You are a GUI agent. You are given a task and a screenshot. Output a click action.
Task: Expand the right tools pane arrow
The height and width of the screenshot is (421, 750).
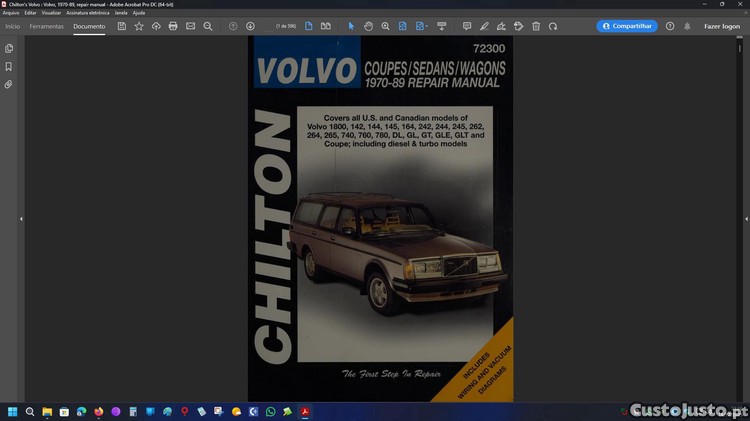coord(728,219)
